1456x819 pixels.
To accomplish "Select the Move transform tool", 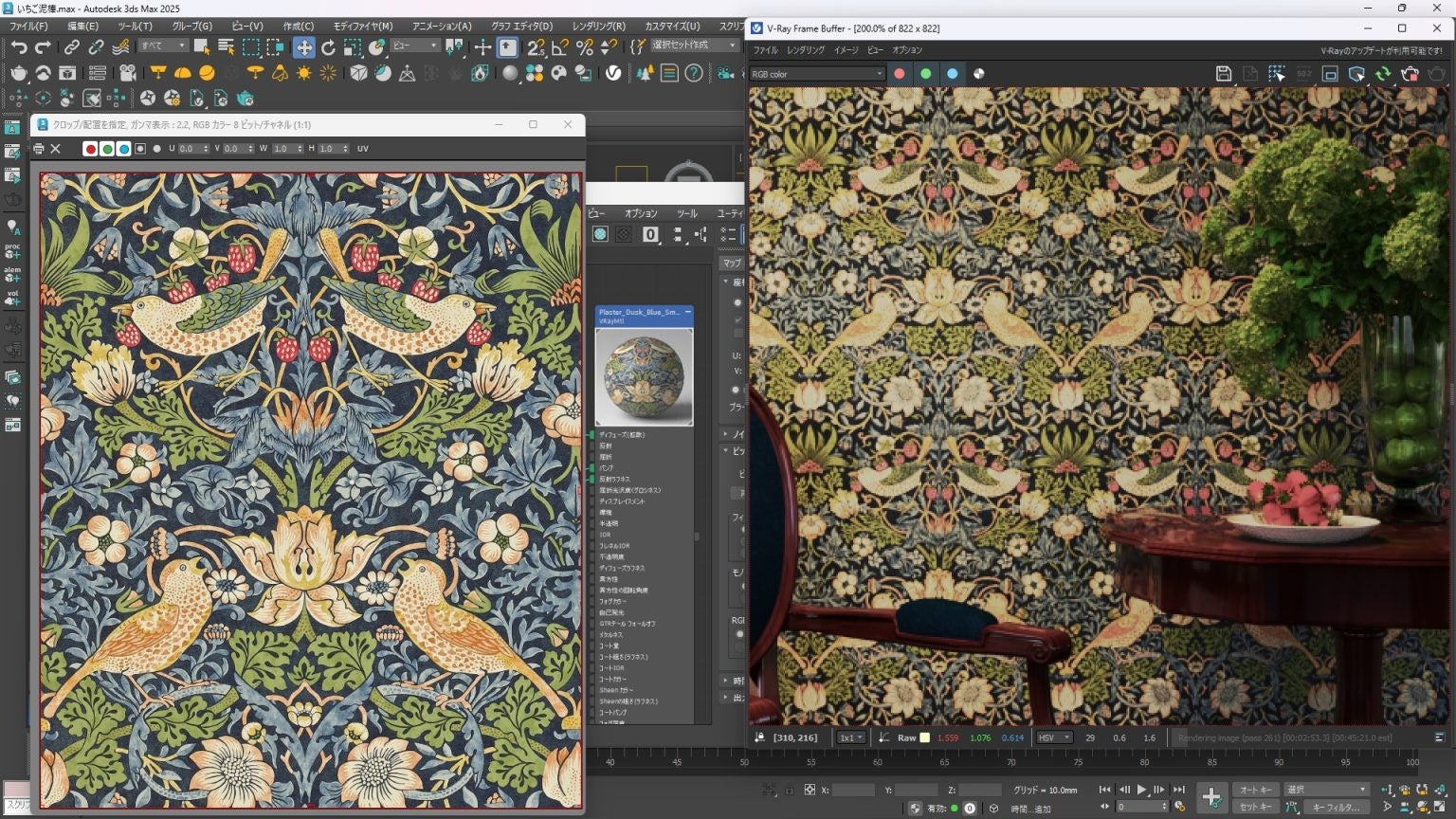I will (x=303, y=46).
